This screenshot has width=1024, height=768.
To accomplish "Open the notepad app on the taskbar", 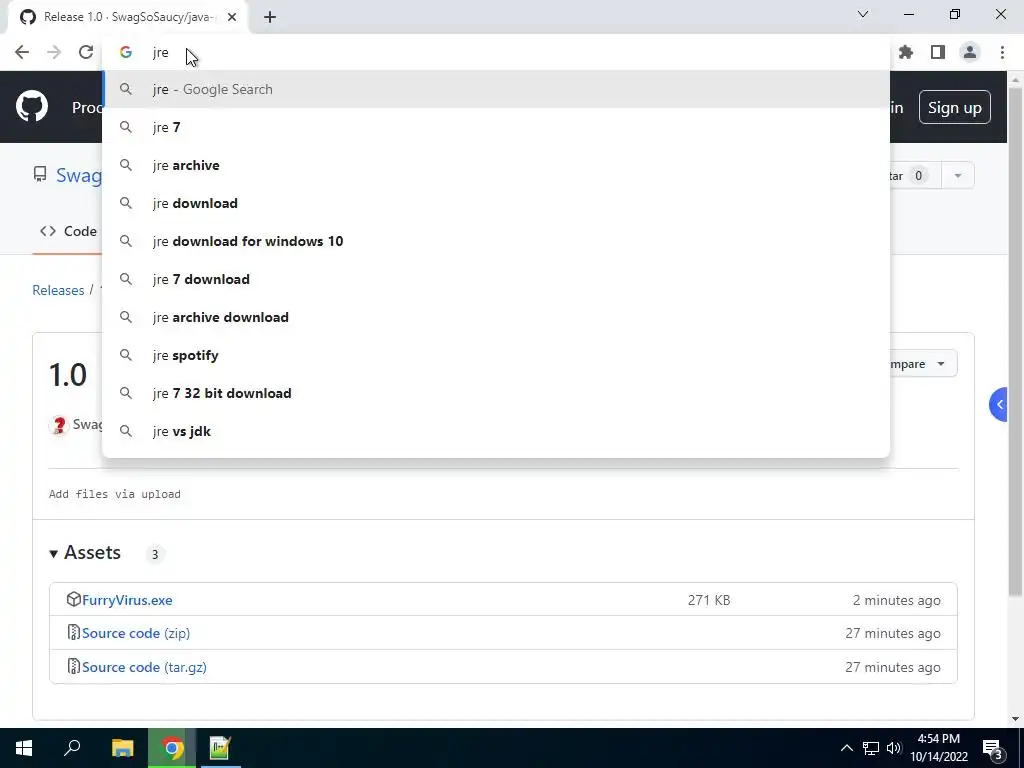I will 219,748.
